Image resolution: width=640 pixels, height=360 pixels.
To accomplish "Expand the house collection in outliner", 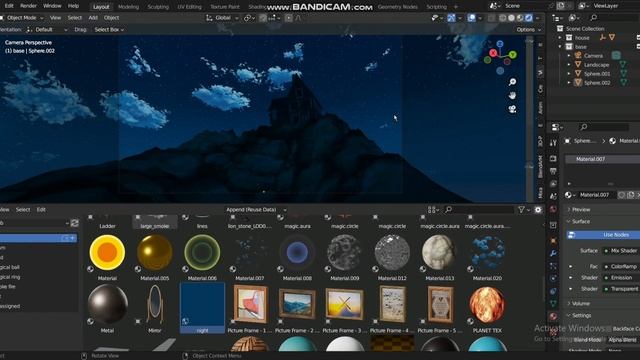I will tap(560, 38).
